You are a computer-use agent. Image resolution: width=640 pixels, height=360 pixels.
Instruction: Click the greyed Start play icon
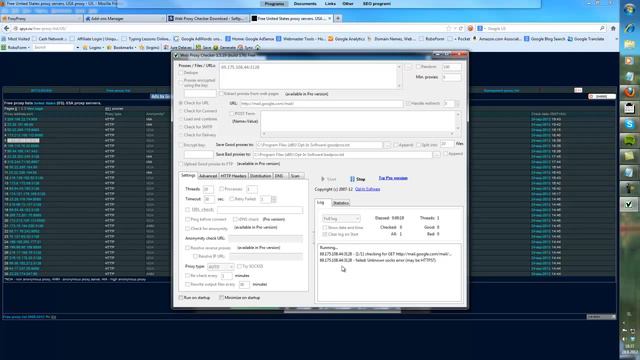322,179
